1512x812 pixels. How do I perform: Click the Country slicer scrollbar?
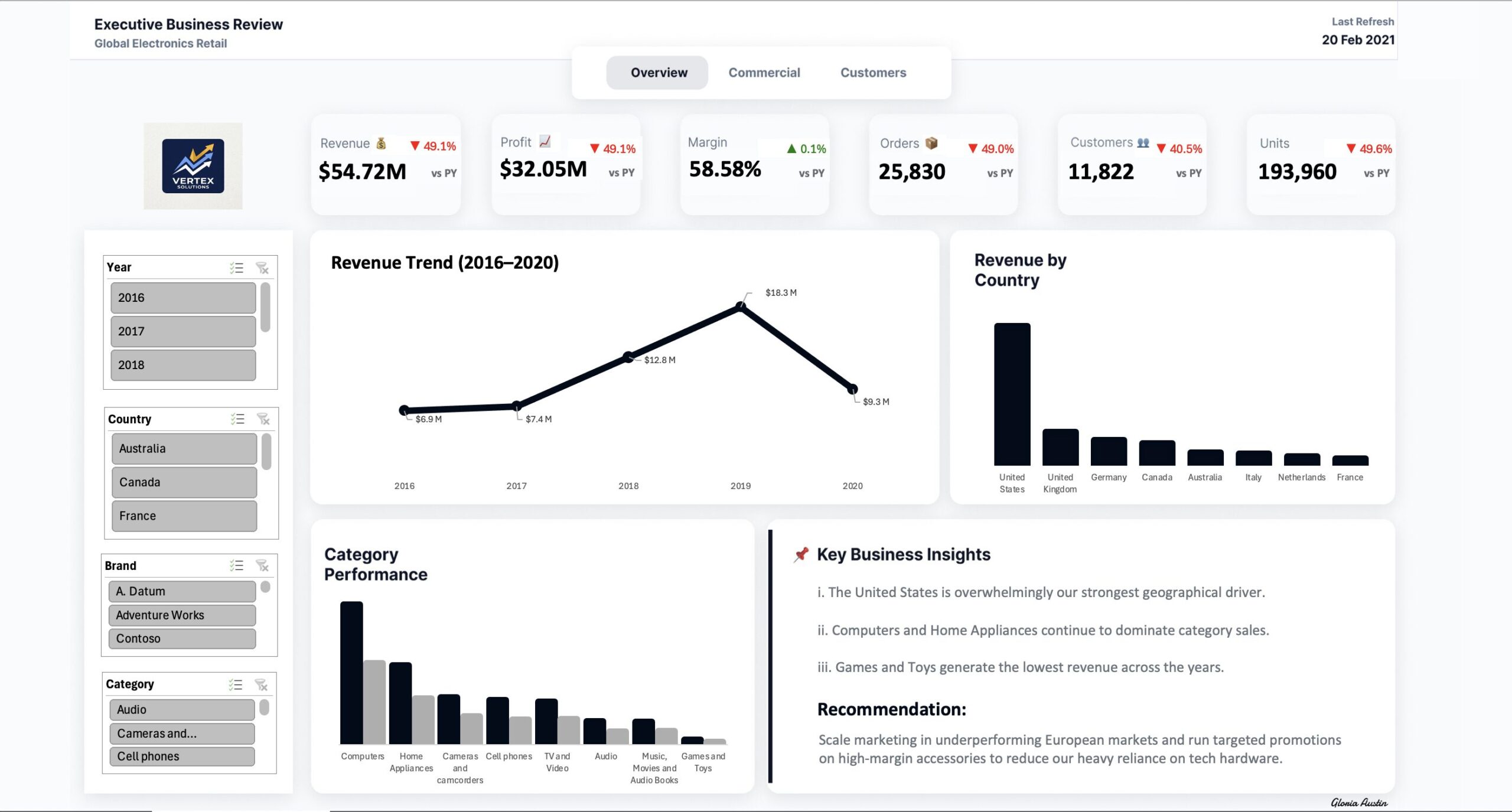(266, 452)
